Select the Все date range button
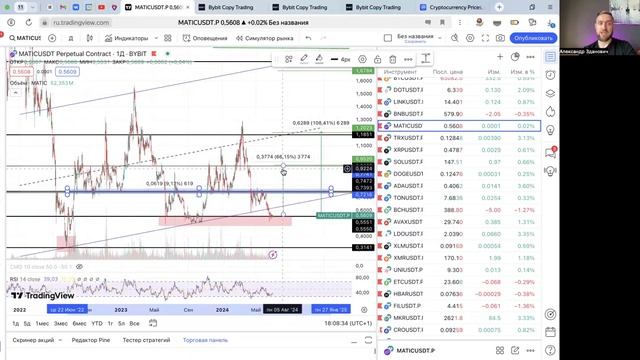The height and width of the screenshot is (360, 640). 134,323
